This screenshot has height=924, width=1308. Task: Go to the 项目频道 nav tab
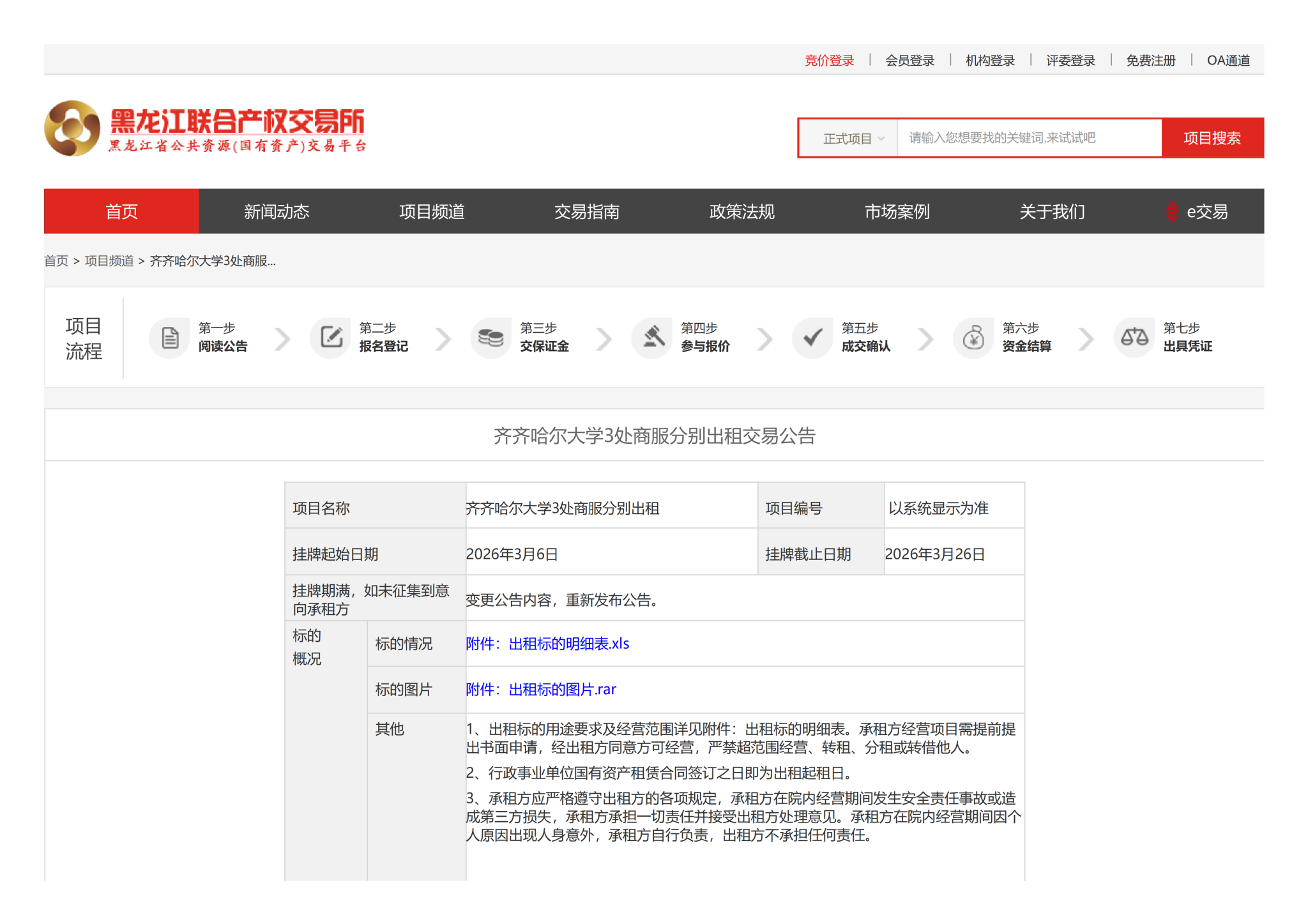[432, 211]
